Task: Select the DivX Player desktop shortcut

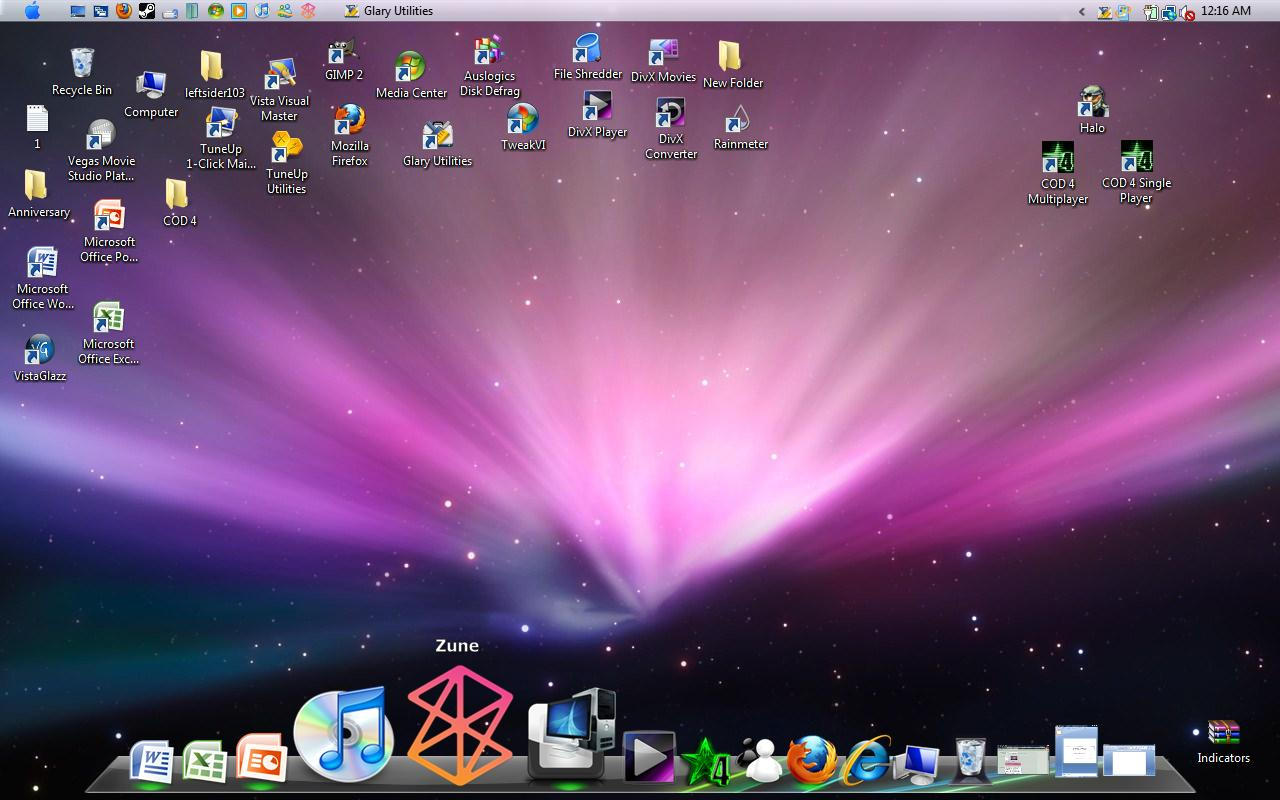Action: [x=597, y=114]
